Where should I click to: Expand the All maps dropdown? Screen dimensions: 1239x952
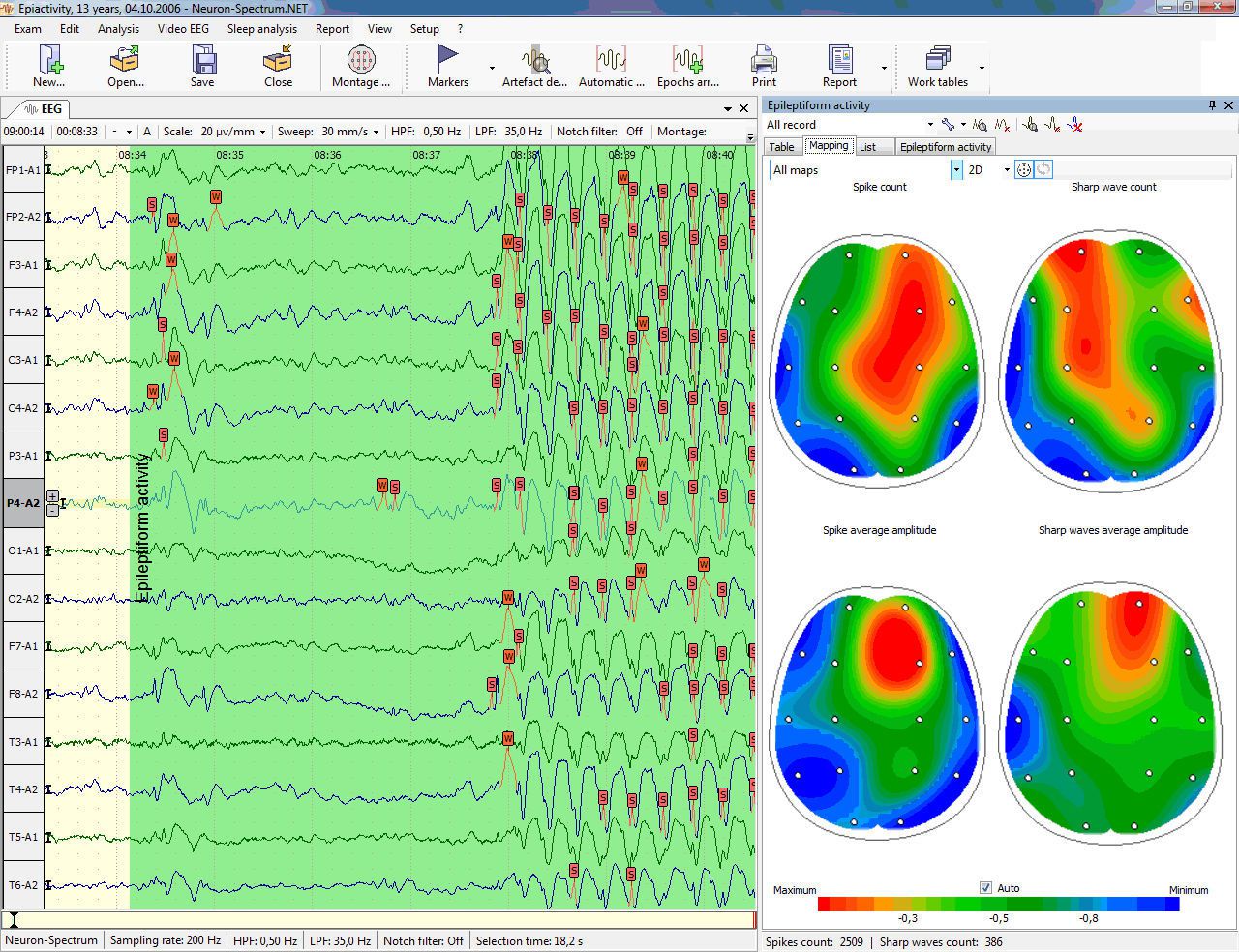point(956,170)
